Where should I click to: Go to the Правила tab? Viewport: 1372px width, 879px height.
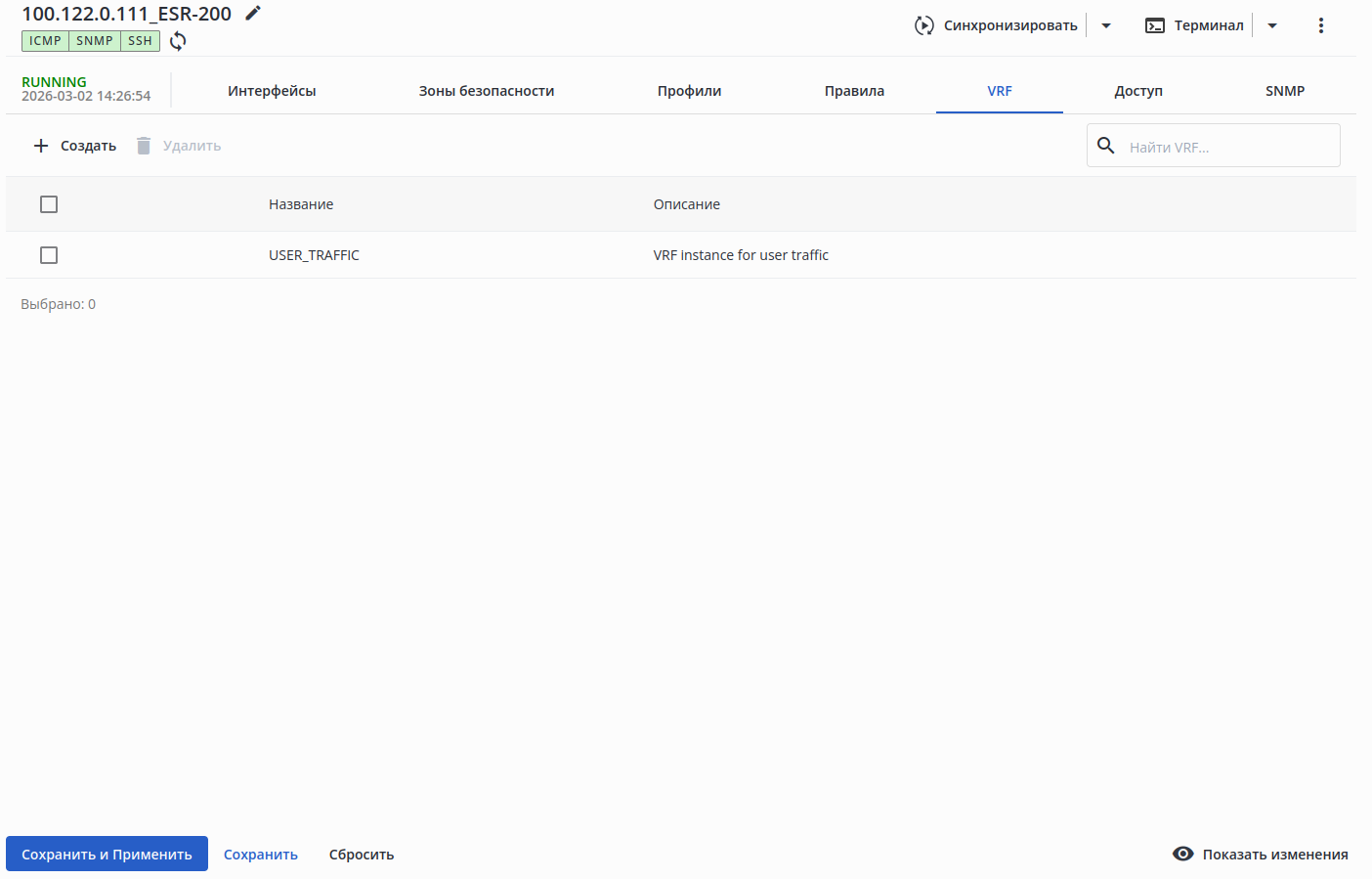(x=854, y=91)
